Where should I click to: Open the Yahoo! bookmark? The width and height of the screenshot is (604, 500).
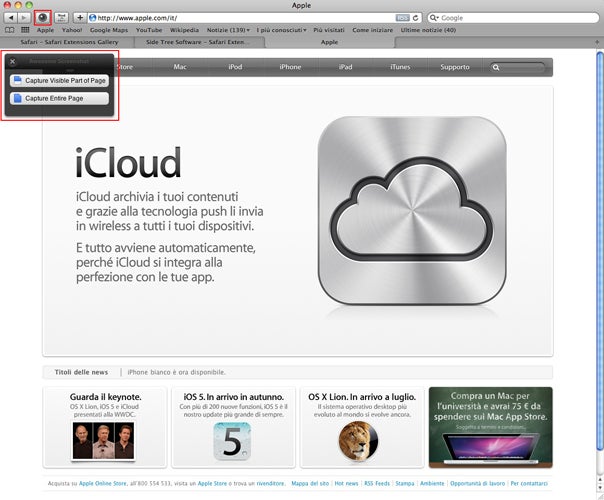coord(72,30)
